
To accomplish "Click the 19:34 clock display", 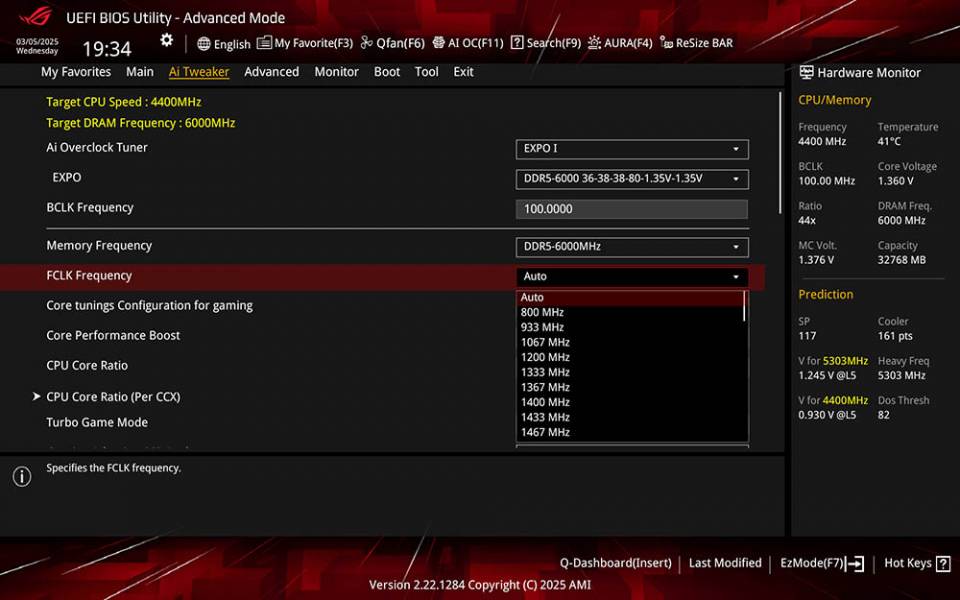I will click(x=107, y=49).
